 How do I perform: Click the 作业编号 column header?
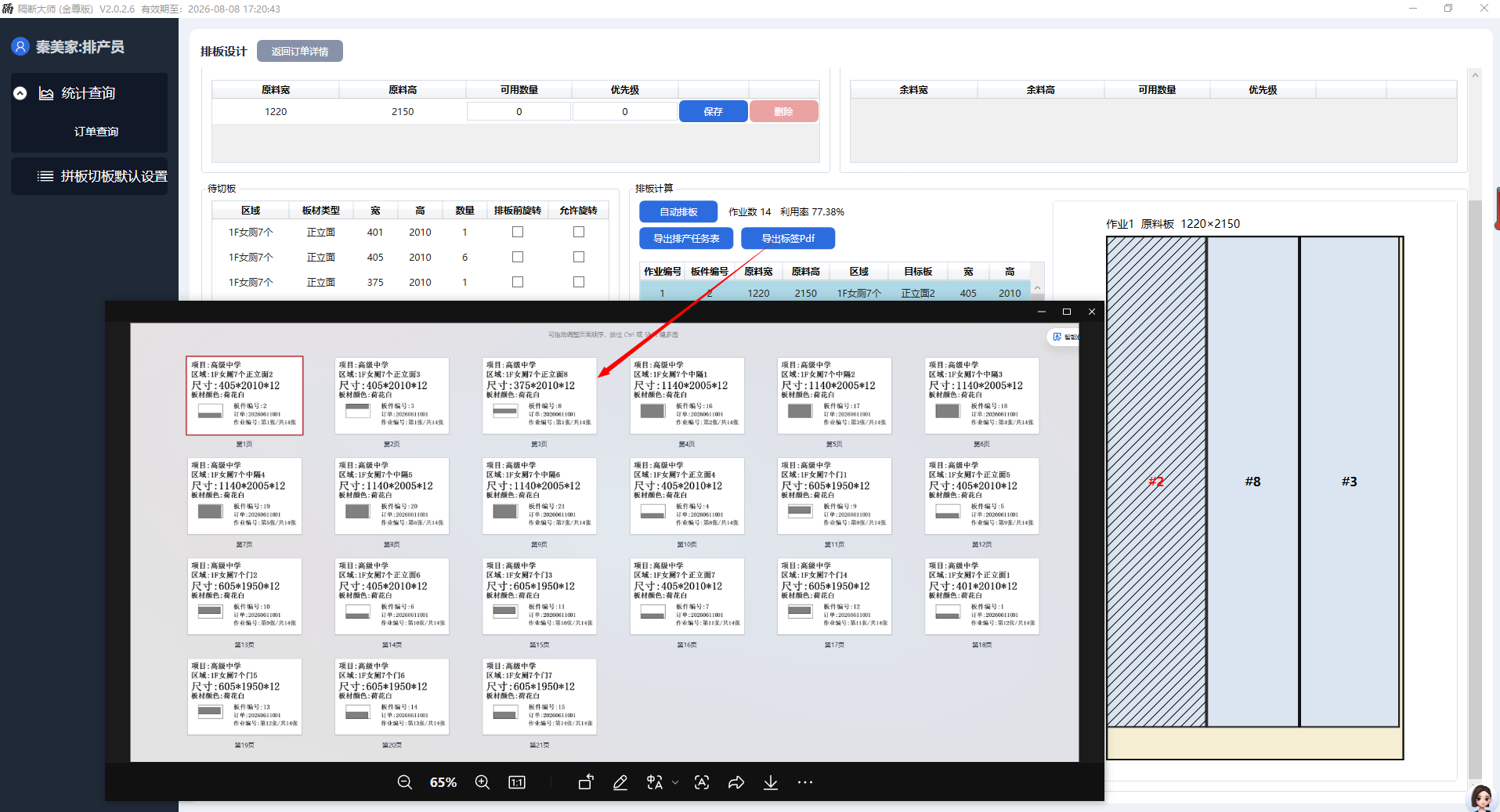point(663,271)
